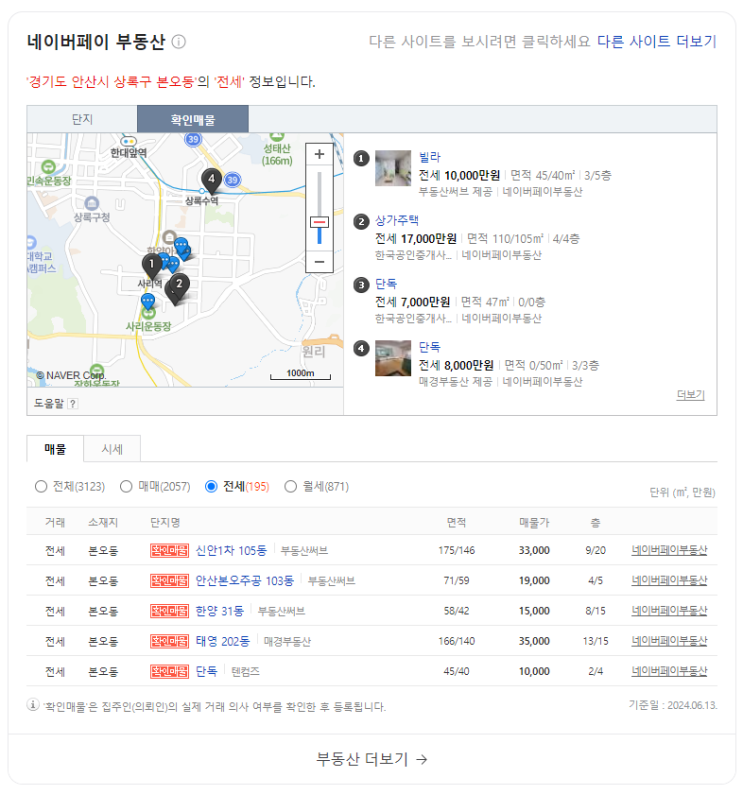
Task: Switch to the 확인매물 tab
Action: point(193,119)
